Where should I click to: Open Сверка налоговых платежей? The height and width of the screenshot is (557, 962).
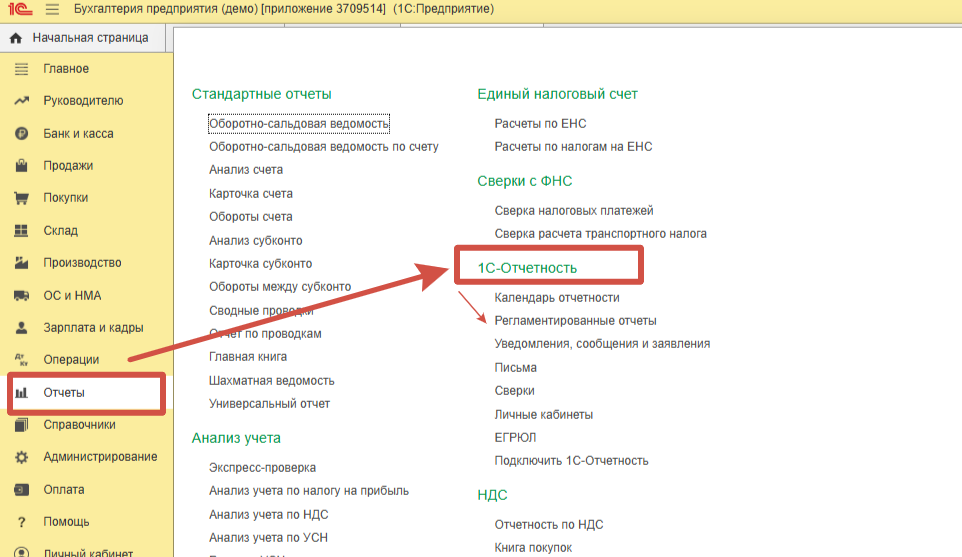[x=574, y=211]
